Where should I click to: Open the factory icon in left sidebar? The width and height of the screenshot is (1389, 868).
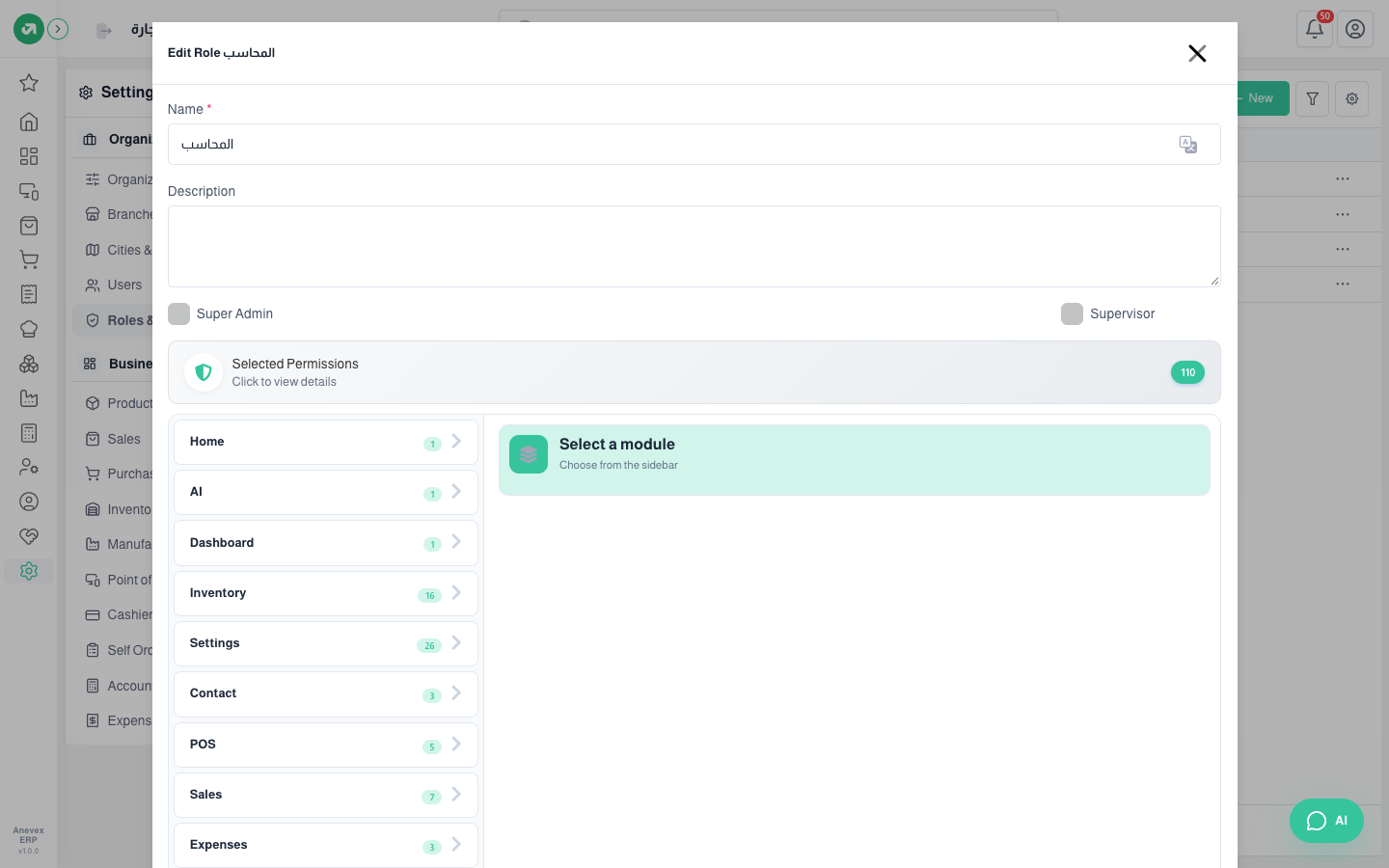click(29, 398)
